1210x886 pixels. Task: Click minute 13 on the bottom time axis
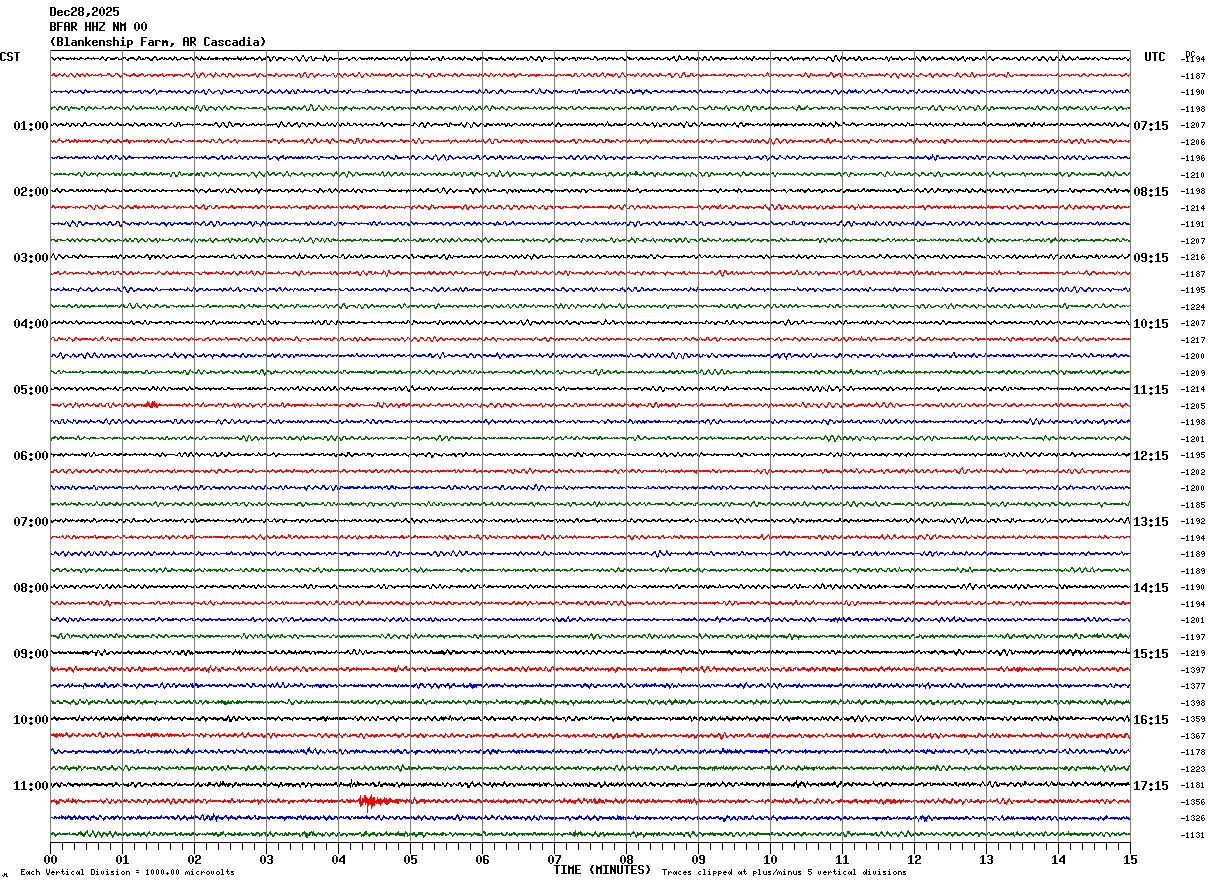tap(986, 859)
